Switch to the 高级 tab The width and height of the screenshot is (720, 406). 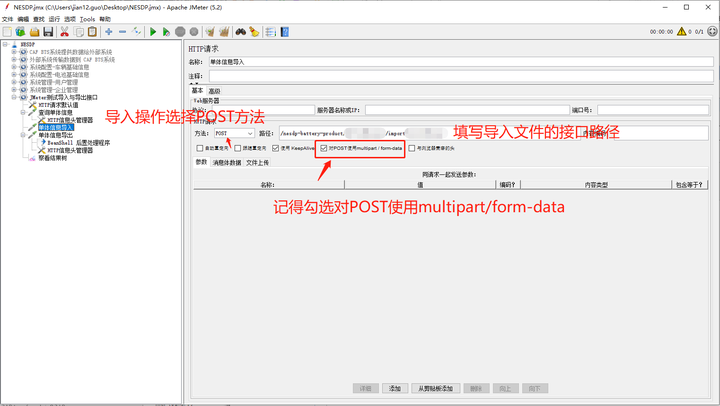click(214, 91)
